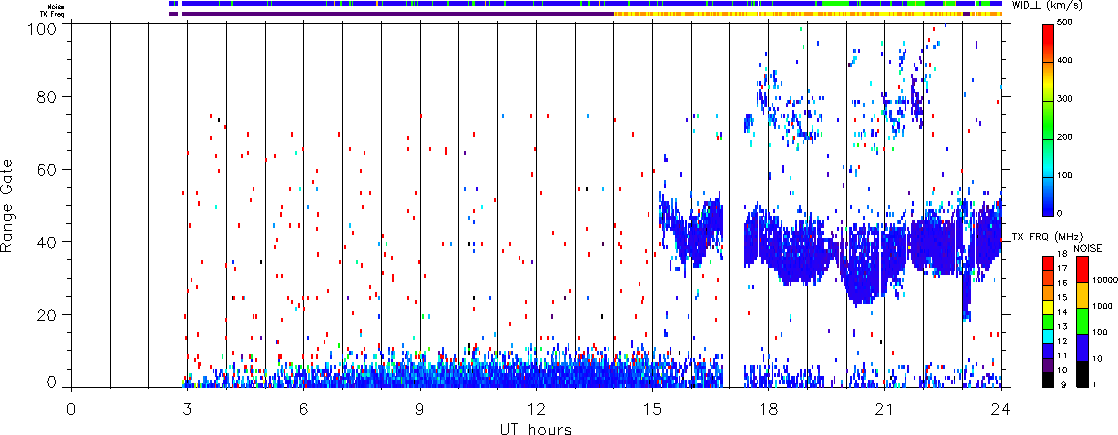This screenshot has width=1118, height=435.
Task: Click the 'Range Gate' y-axis title
Action: coord(8,205)
